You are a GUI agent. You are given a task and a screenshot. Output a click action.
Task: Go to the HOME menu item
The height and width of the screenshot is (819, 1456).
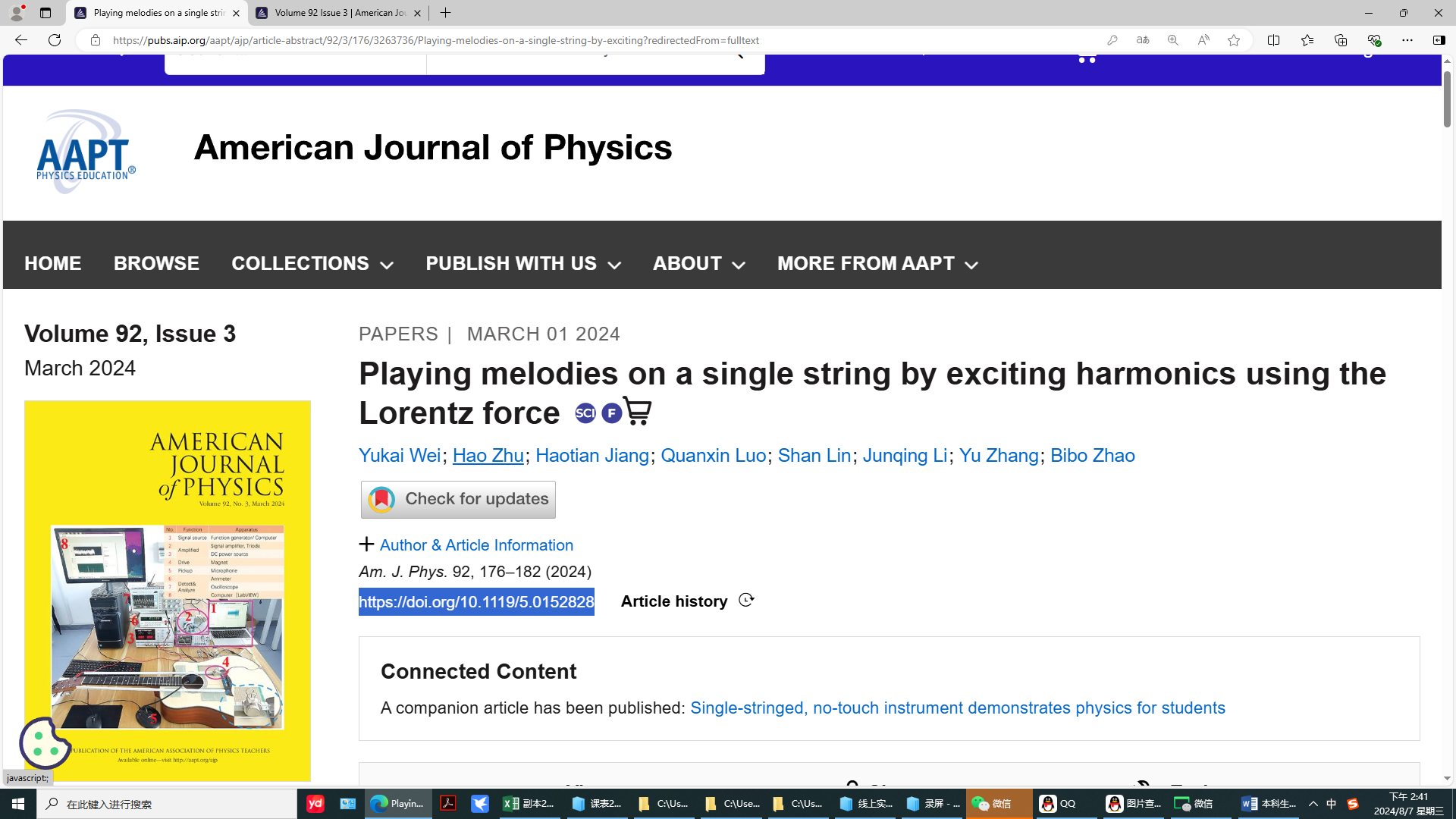click(52, 263)
